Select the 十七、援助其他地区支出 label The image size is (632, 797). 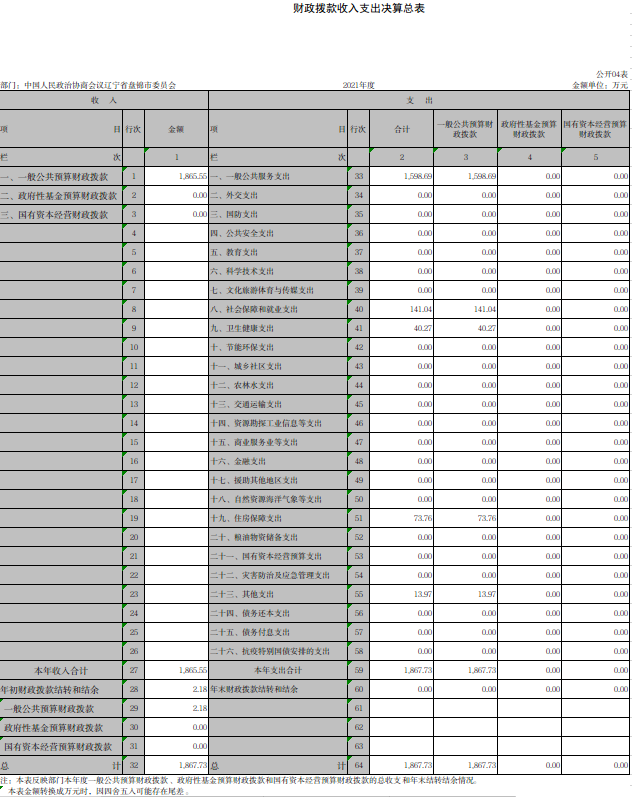tap(254, 480)
